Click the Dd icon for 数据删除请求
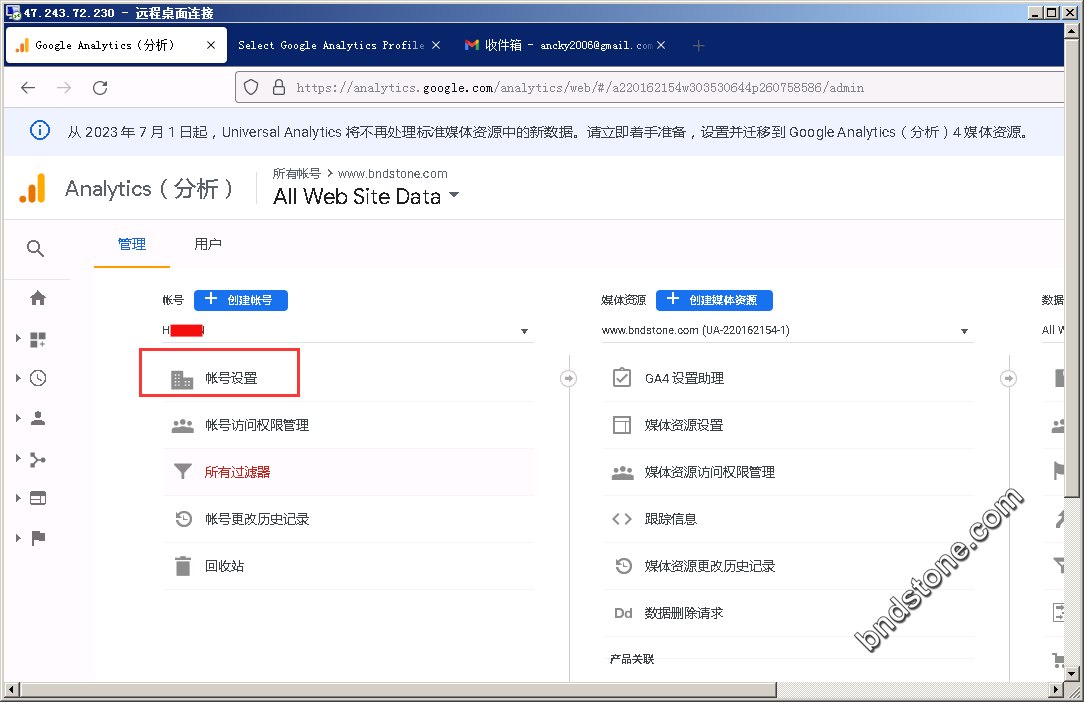The height and width of the screenshot is (702, 1084). 623,613
